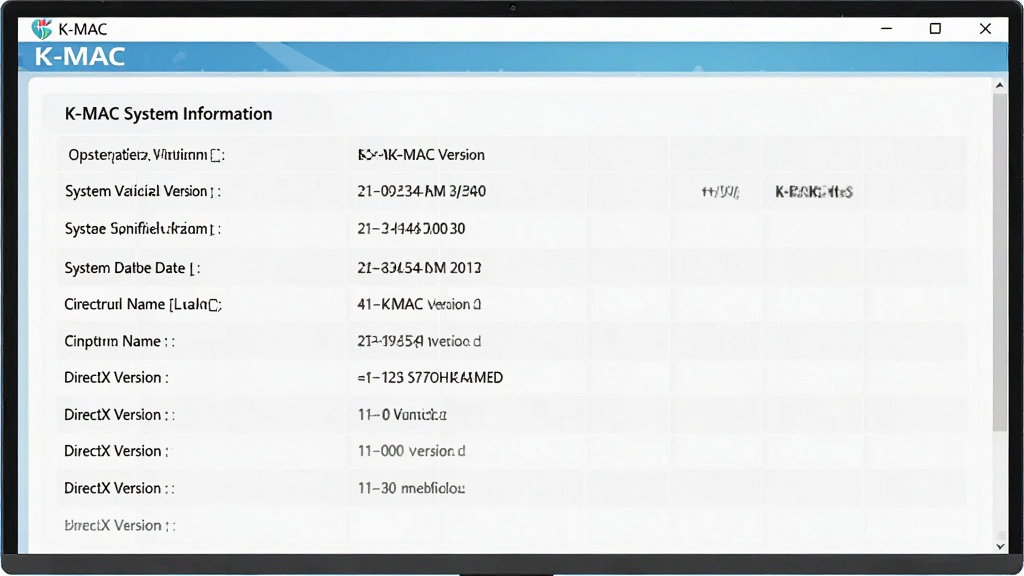
Task: Click the value beside System Dalbe Date
Action: pos(419,268)
